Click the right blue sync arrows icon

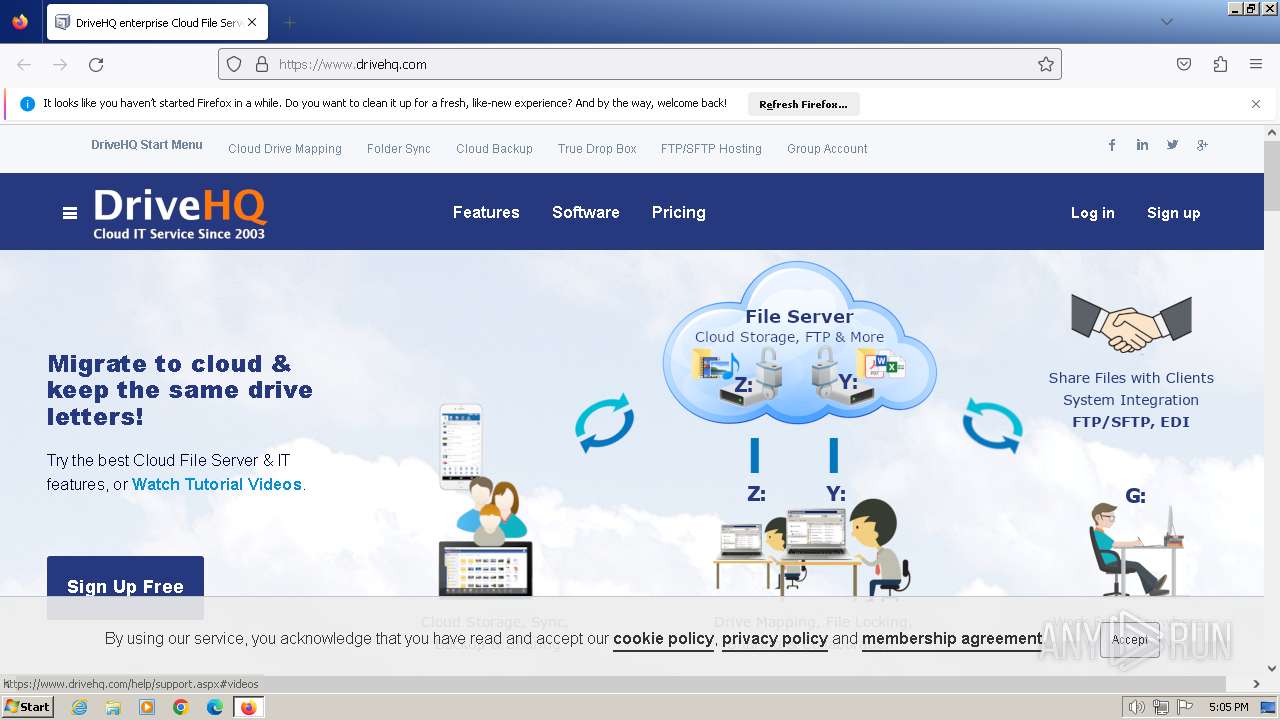pyautogui.click(x=992, y=424)
